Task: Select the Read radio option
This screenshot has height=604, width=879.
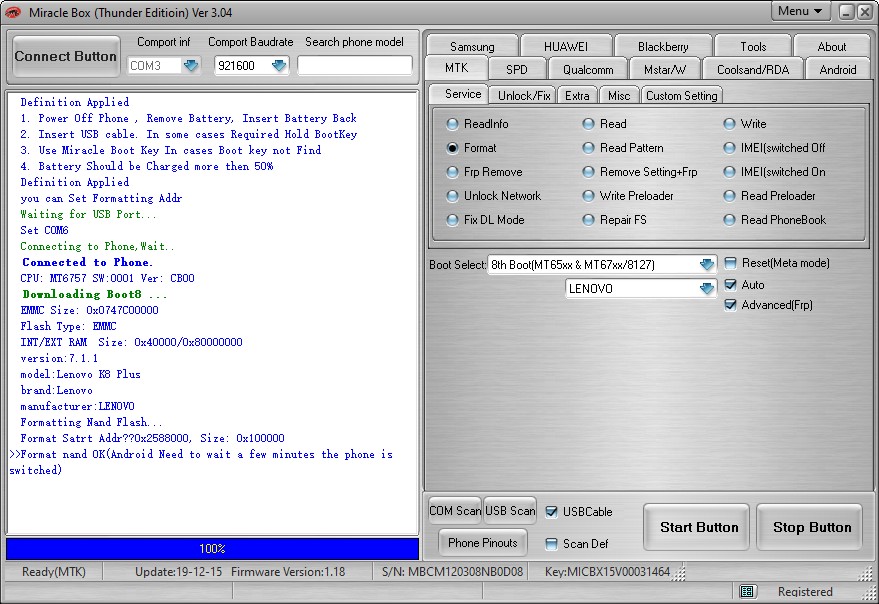Action: (x=604, y=124)
